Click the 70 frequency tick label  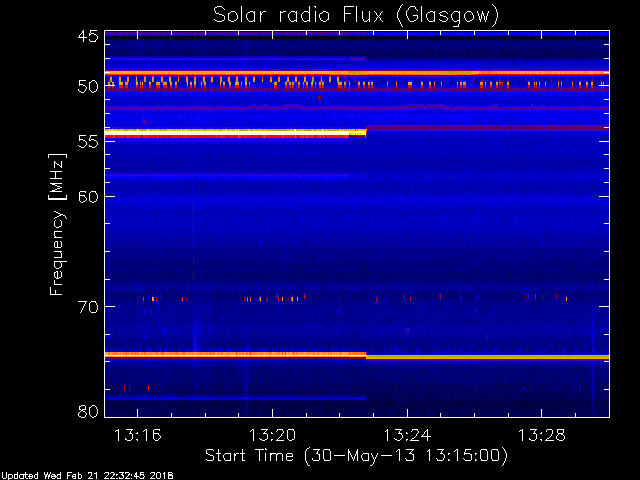coord(88,307)
